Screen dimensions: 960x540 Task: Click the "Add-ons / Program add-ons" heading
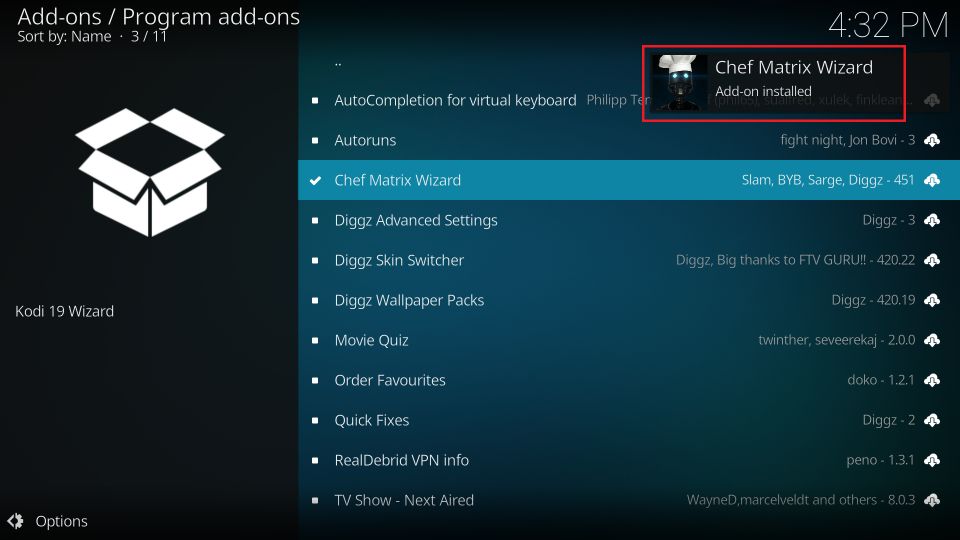(159, 17)
